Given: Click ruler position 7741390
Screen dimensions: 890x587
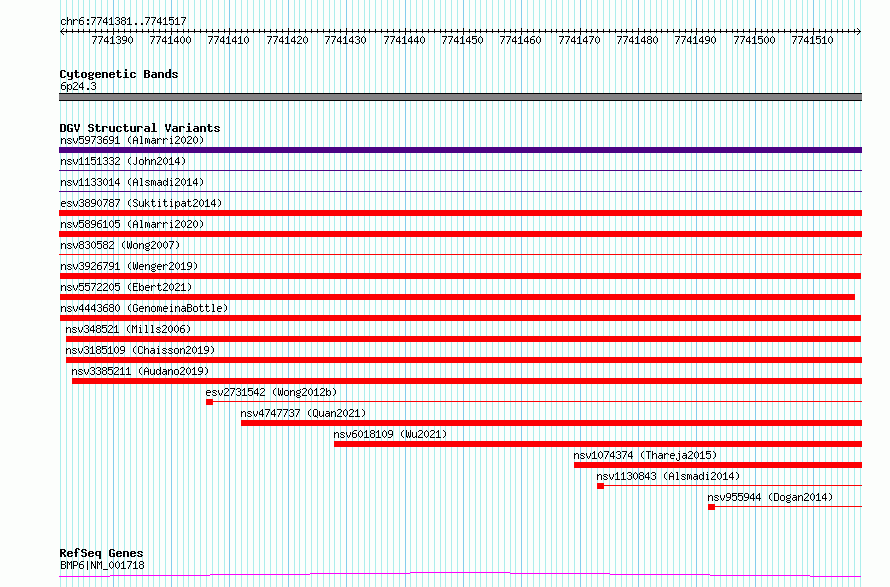Looking at the screenshot, I should 112,40.
